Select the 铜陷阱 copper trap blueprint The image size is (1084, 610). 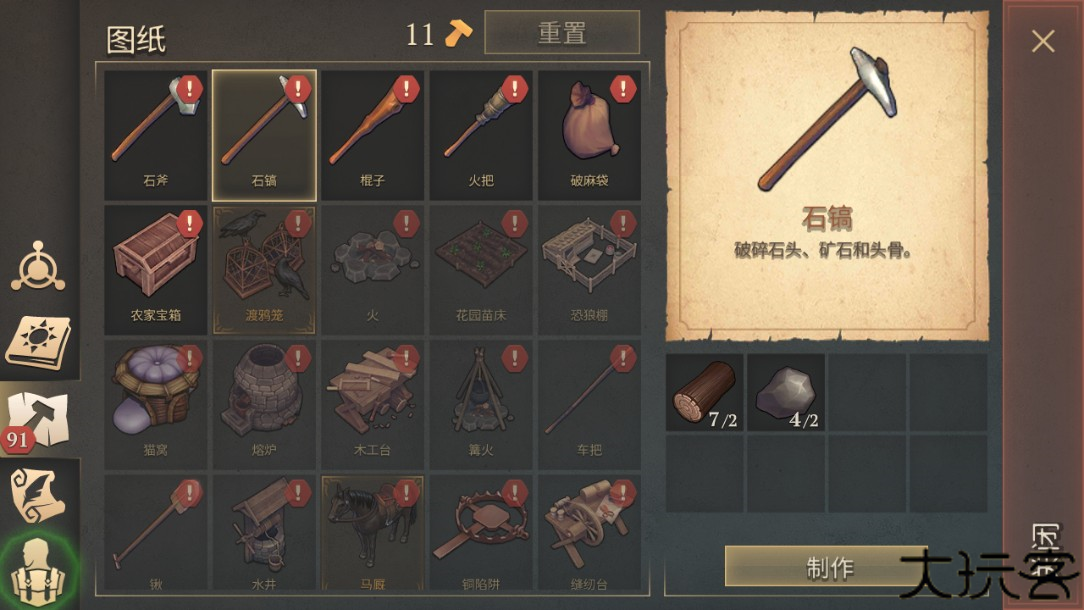click(480, 533)
